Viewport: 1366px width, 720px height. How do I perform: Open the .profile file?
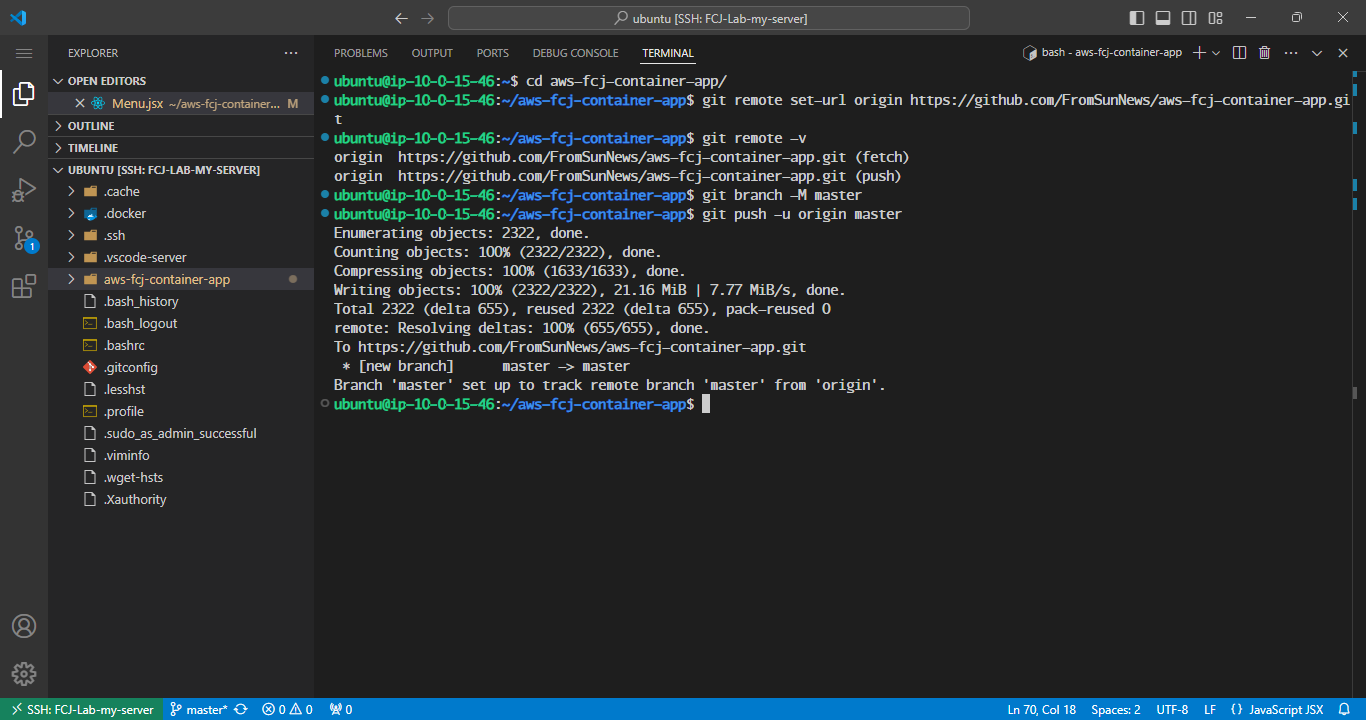(x=181, y=412)
